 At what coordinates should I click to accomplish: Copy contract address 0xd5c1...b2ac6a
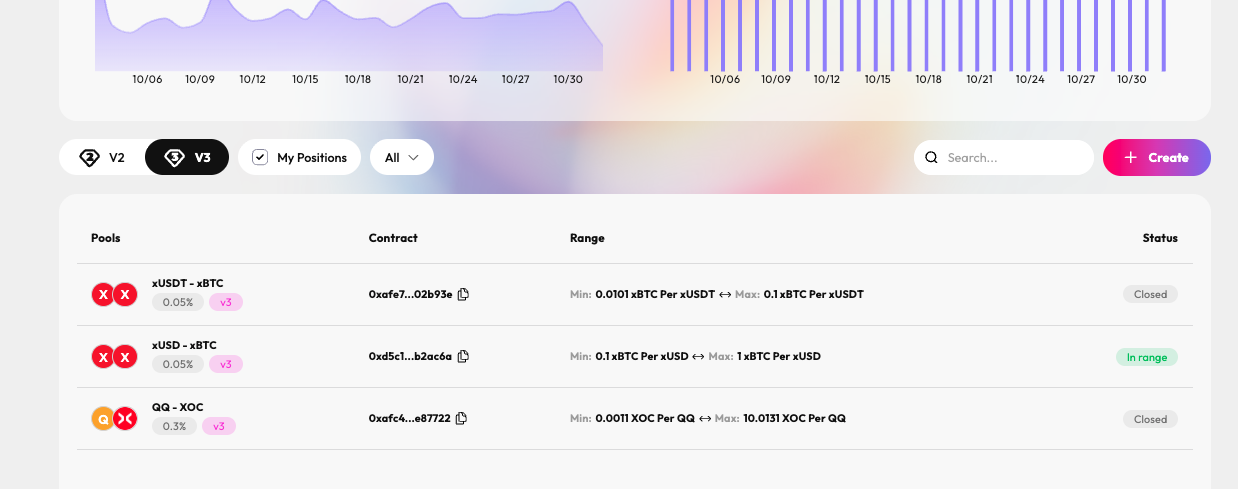pyautogui.click(x=463, y=357)
